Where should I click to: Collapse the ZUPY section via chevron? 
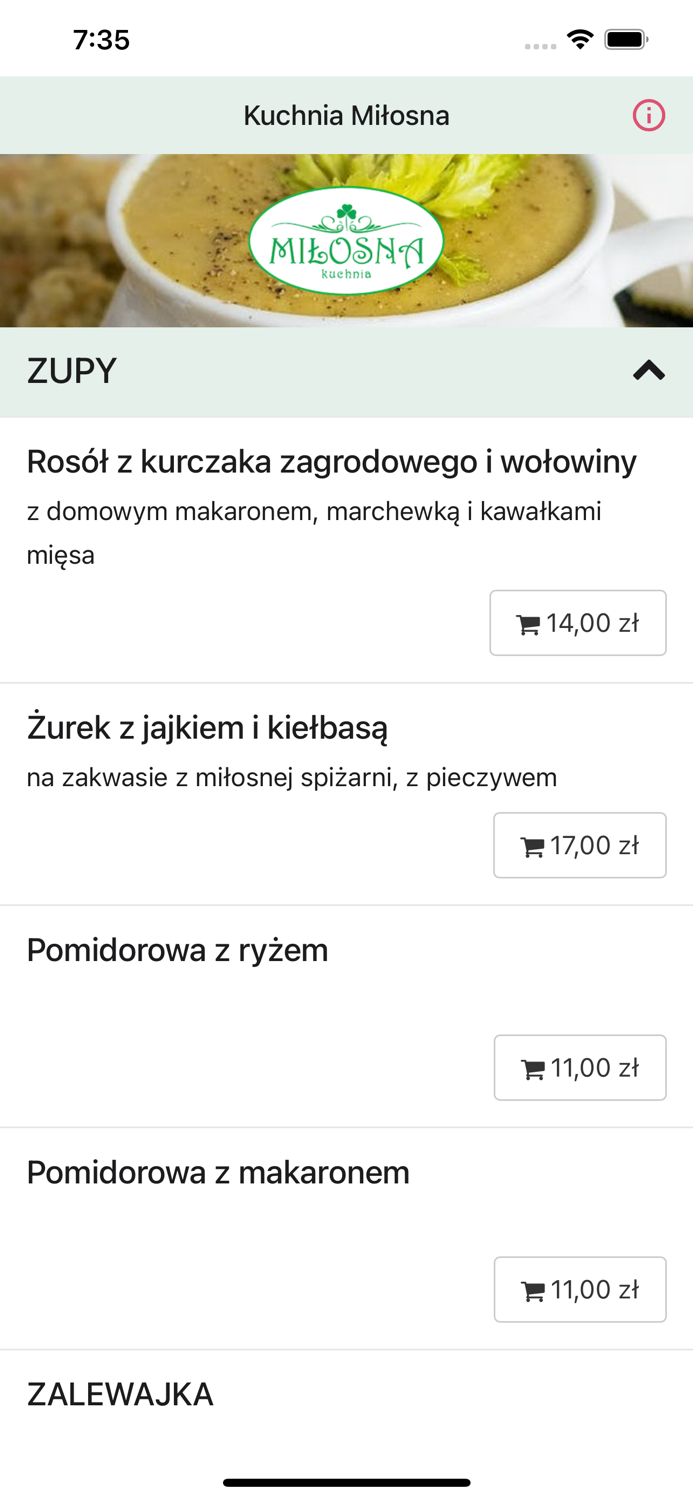(x=648, y=371)
